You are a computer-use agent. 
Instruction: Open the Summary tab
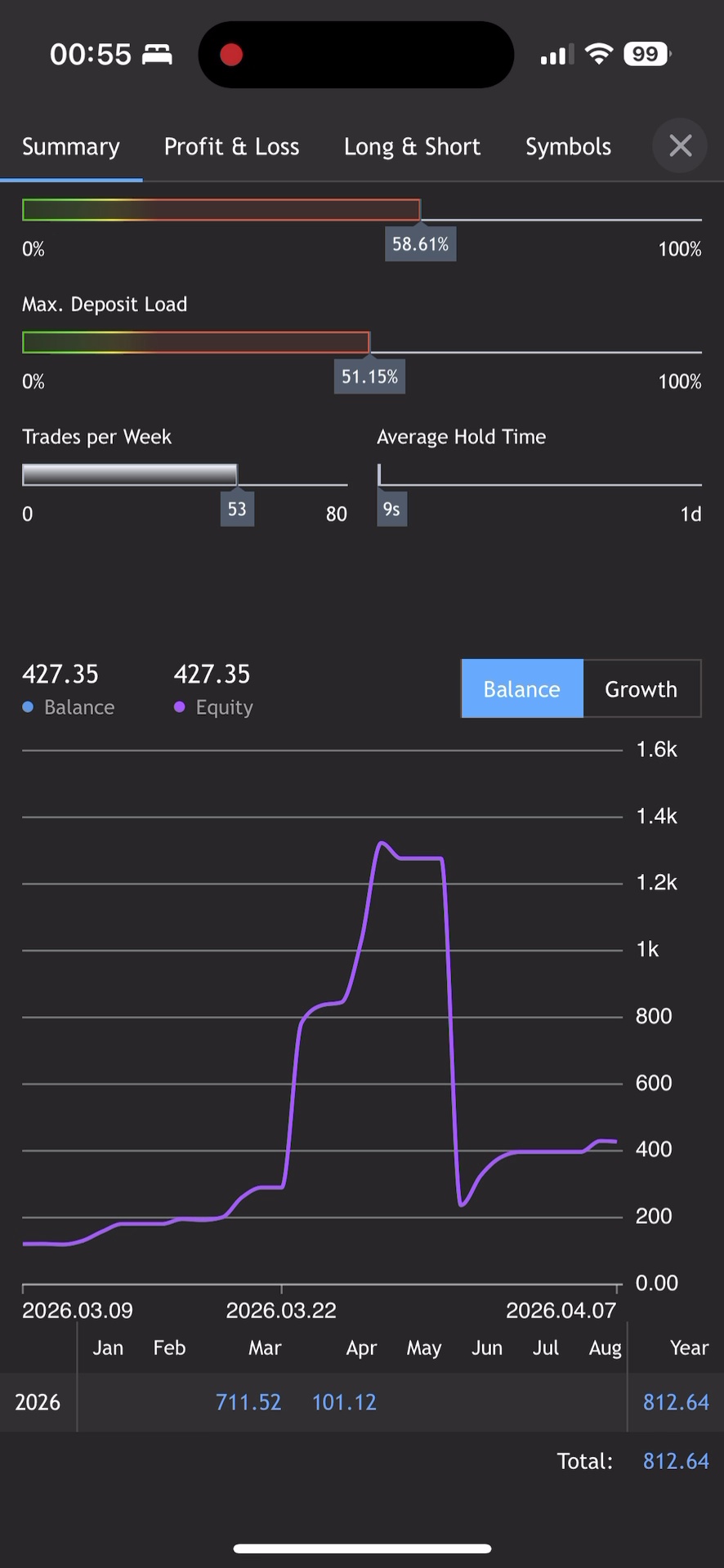pos(71,147)
